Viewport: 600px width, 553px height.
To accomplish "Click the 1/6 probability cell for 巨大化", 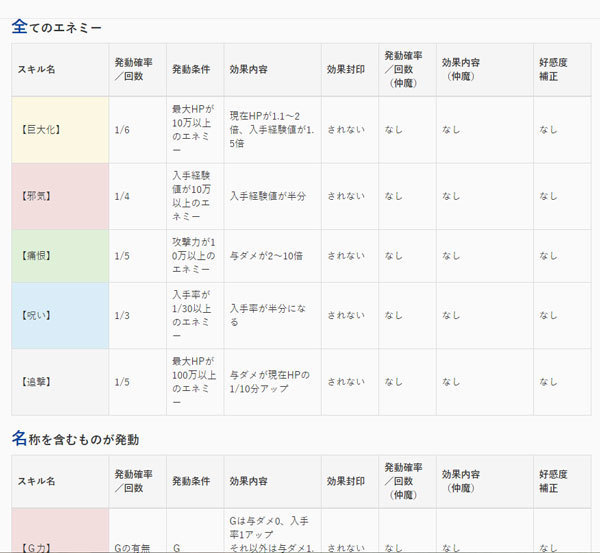I will point(136,129).
